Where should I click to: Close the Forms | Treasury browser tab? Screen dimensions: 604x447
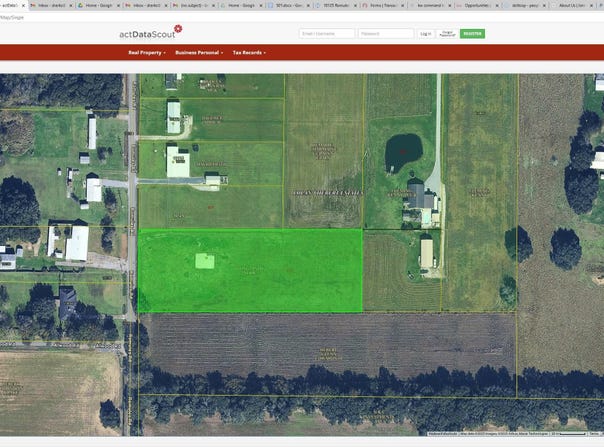click(x=403, y=5)
